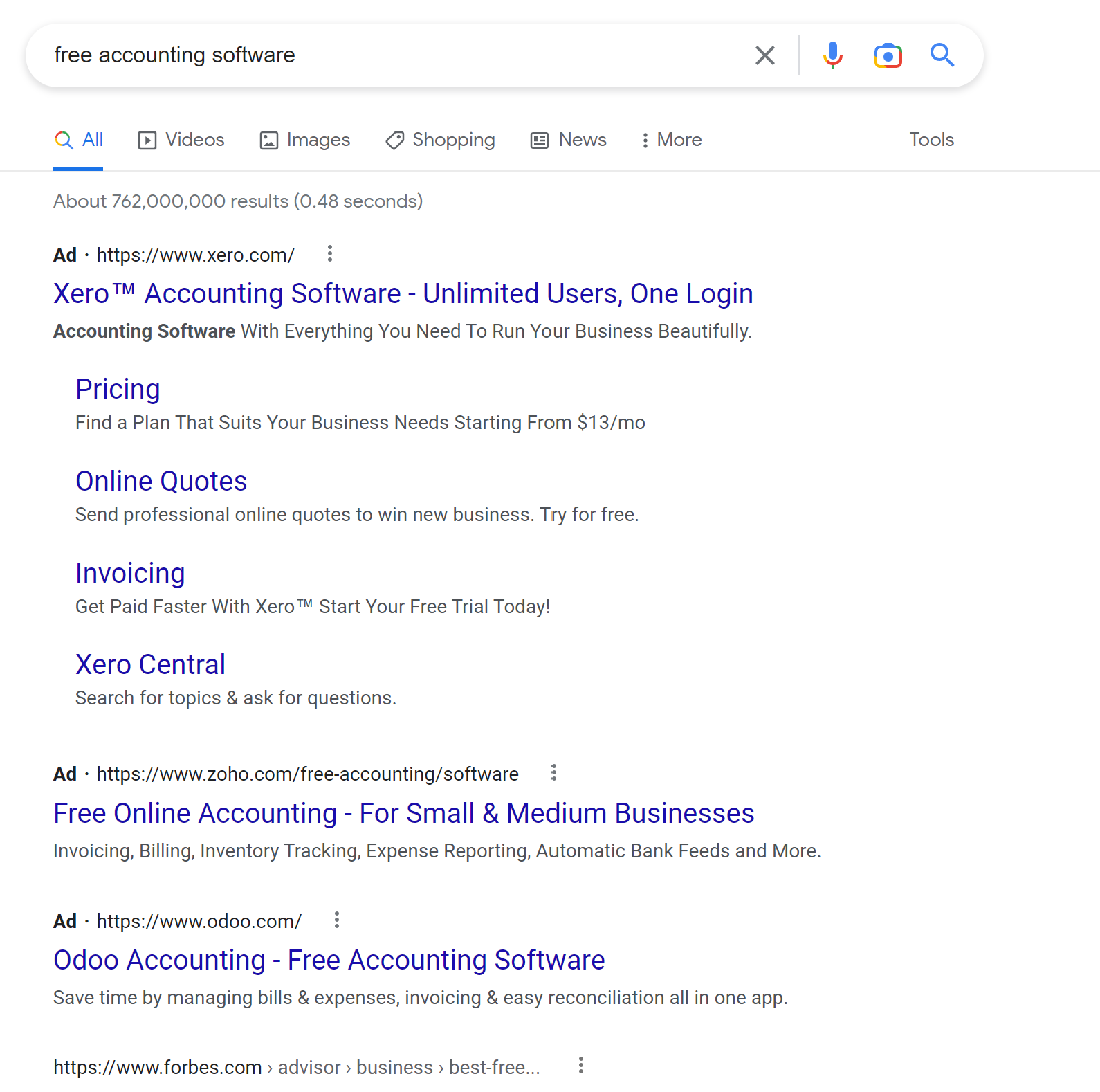Open Zoho's Free Online Accounting ad link
Image resolution: width=1100 pixels, height=1092 pixels.
coord(403,813)
